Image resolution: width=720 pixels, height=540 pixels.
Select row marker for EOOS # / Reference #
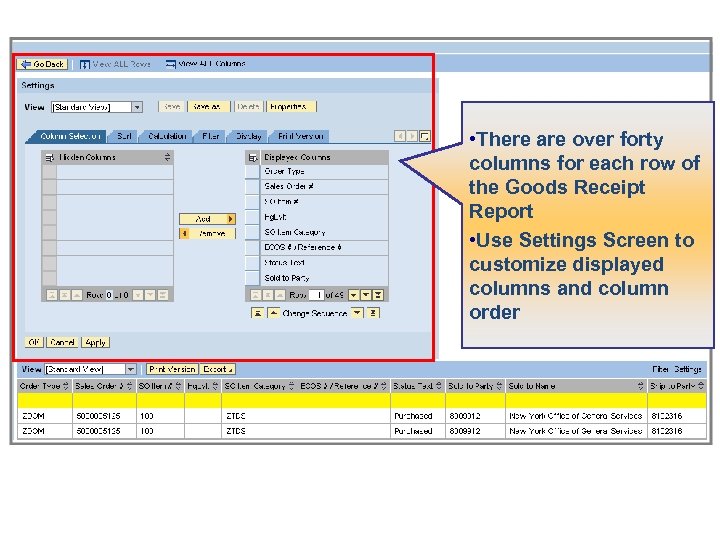pyautogui.click(x=253, y=247)
